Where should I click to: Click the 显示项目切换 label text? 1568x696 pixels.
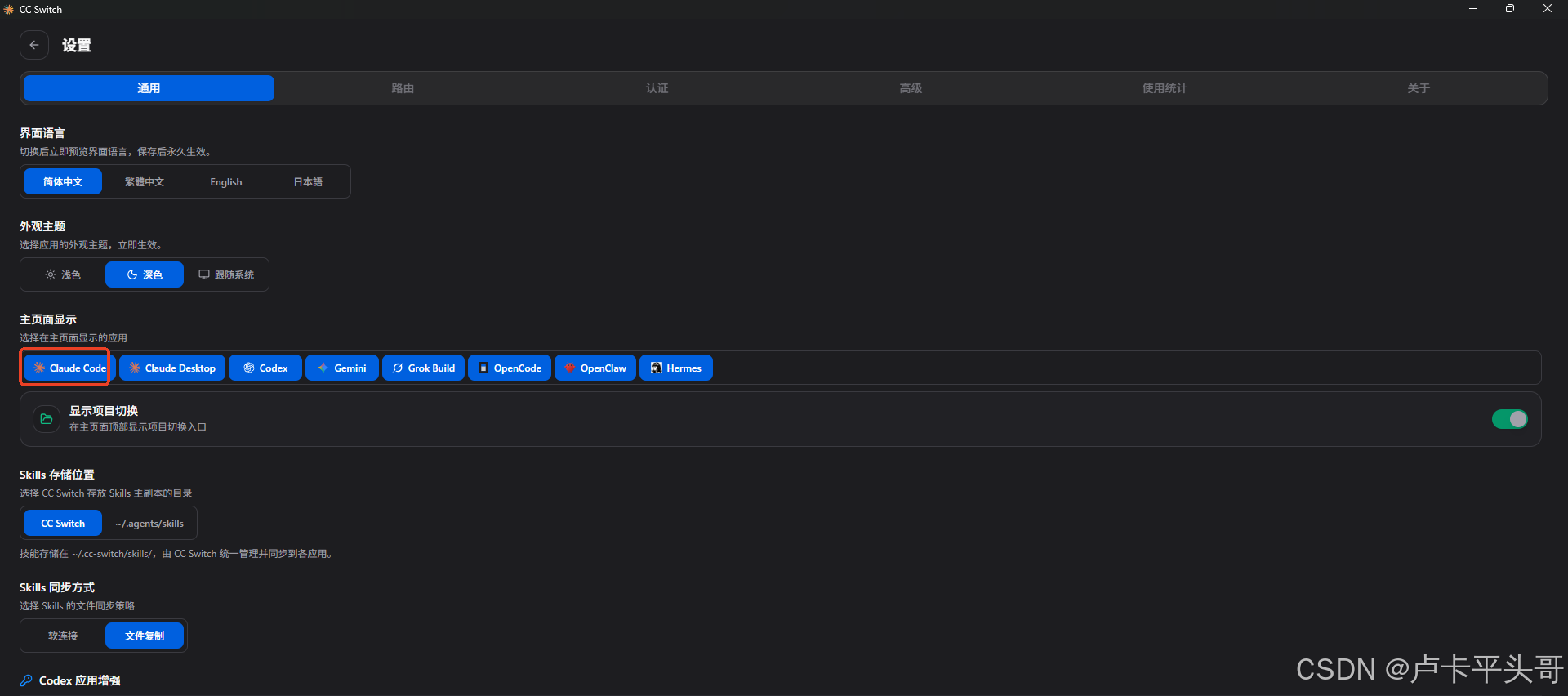pyautogui.click(x=104, y=411)
